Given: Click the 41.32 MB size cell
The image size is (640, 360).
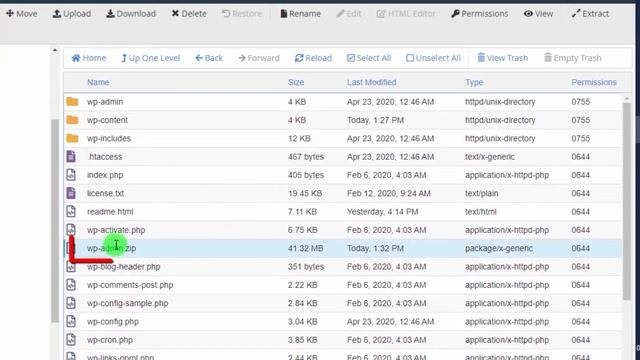Looking at the screenshot, I should pos(305,249).
